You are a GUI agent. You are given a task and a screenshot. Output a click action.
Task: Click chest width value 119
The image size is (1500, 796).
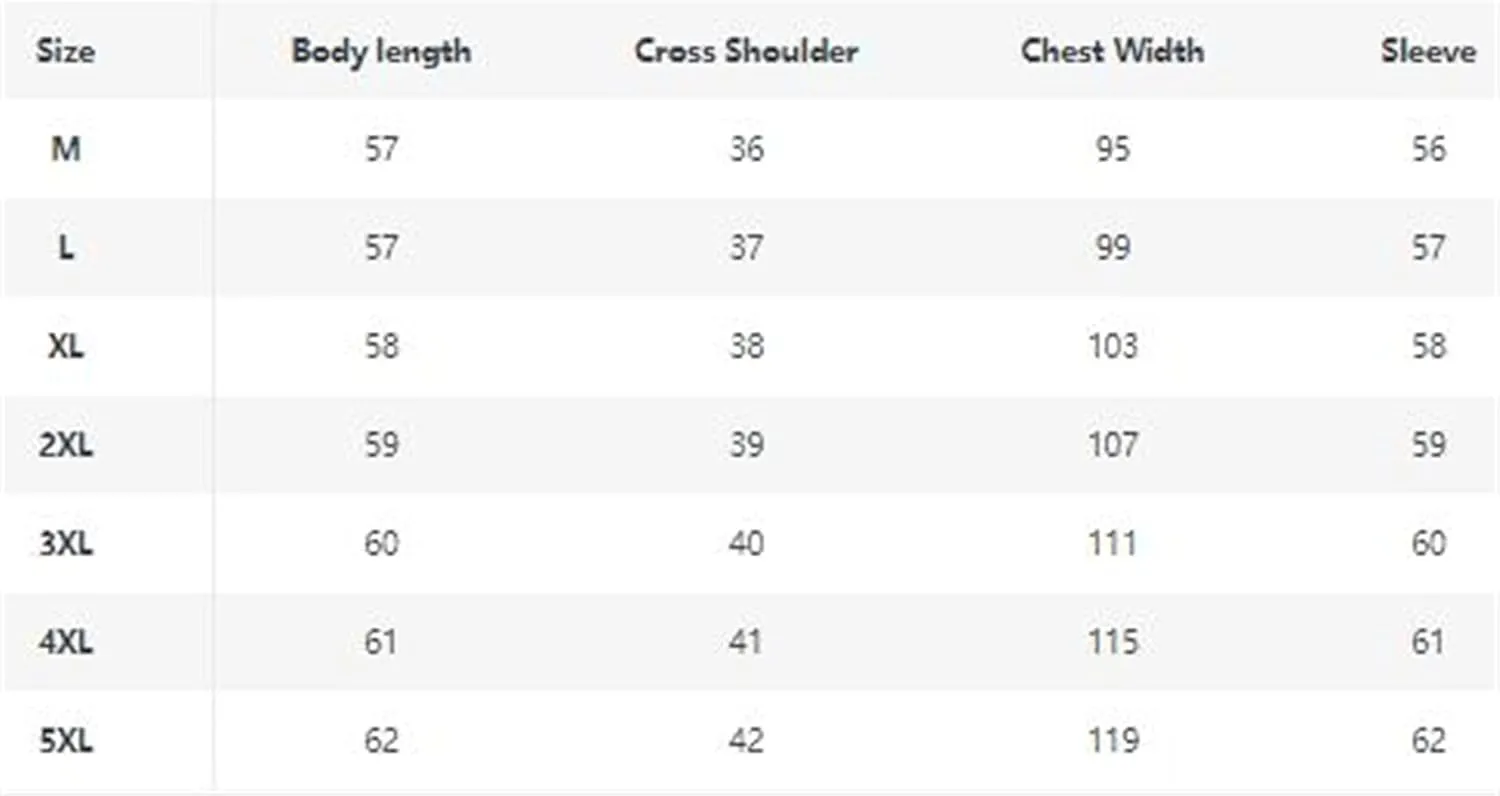tap(1112, 740)
